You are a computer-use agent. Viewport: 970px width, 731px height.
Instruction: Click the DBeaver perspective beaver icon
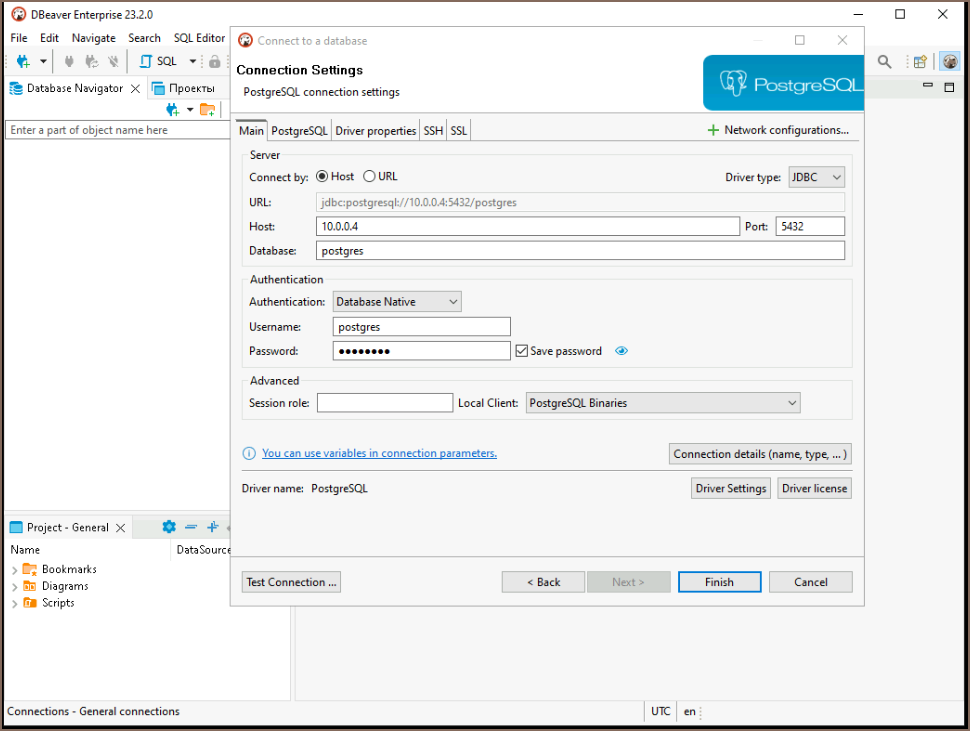[x=949, y=62]
